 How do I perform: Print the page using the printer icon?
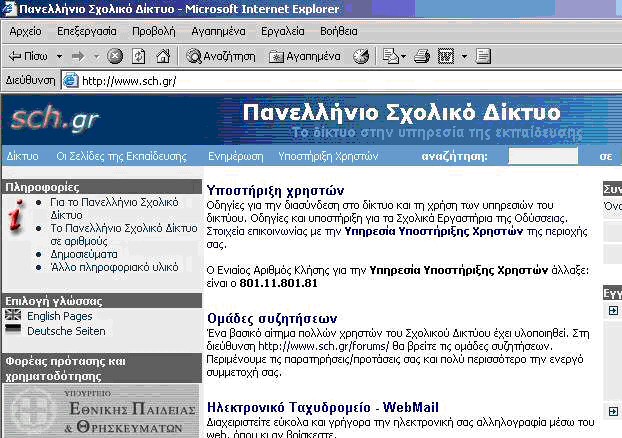pyautogui.click(x=422, y=56)
